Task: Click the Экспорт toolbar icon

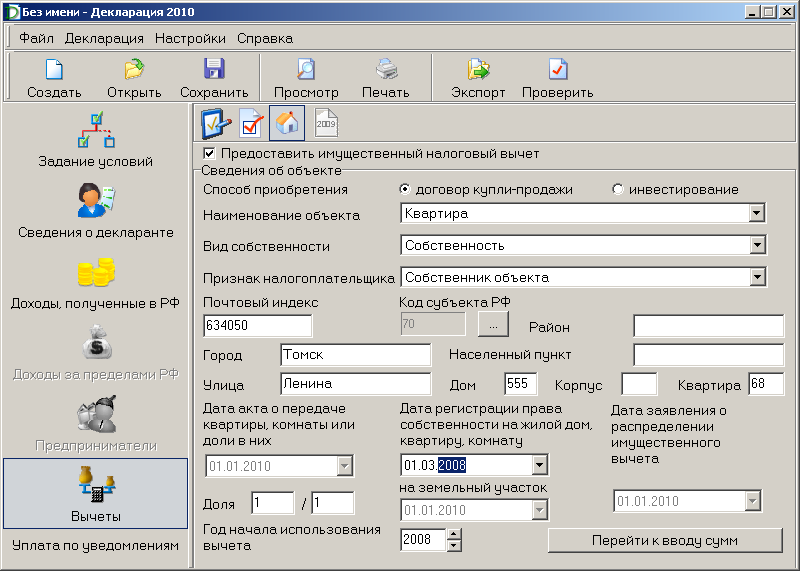Action: [x=478, y=69]
